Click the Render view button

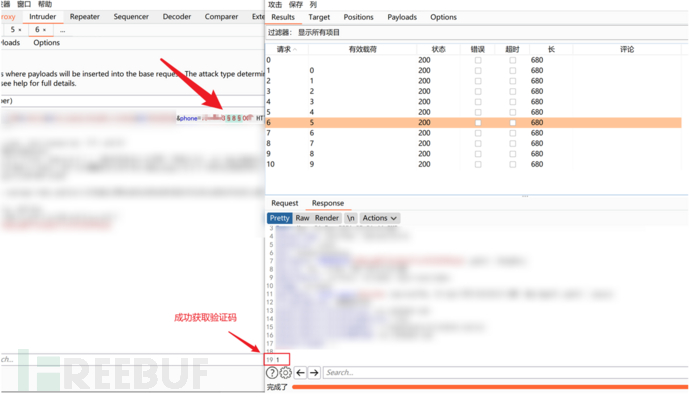[327, 218]
